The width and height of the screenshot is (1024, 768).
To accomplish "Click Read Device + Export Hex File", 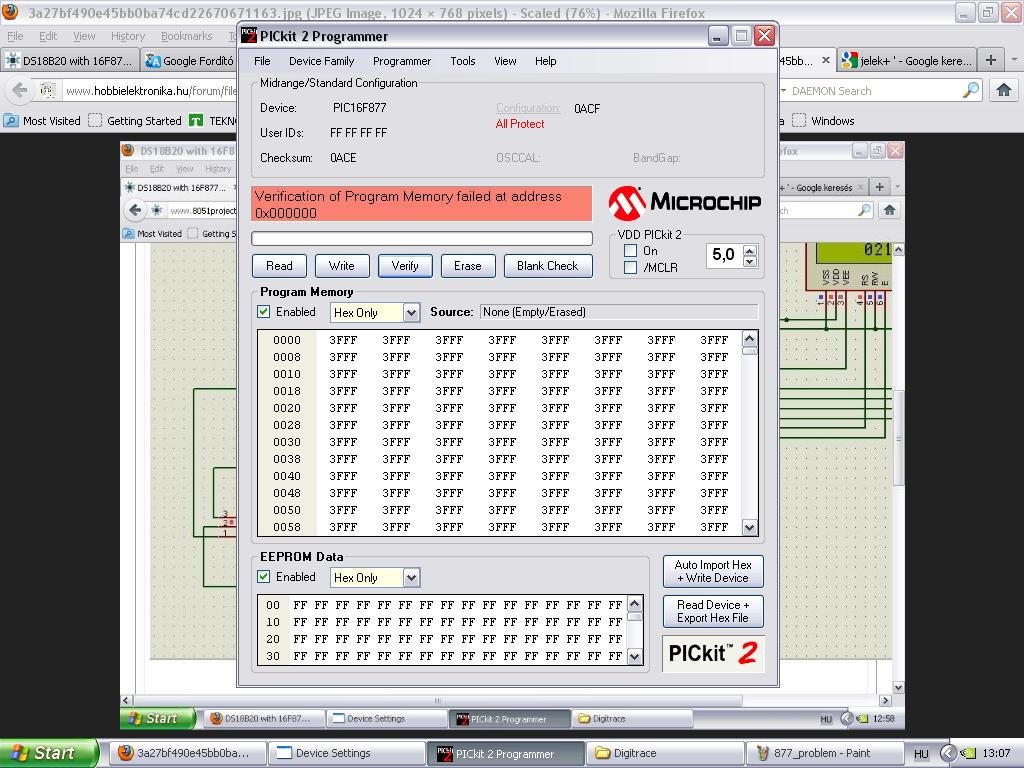I will pyautogui.click(x=712, y=611).
